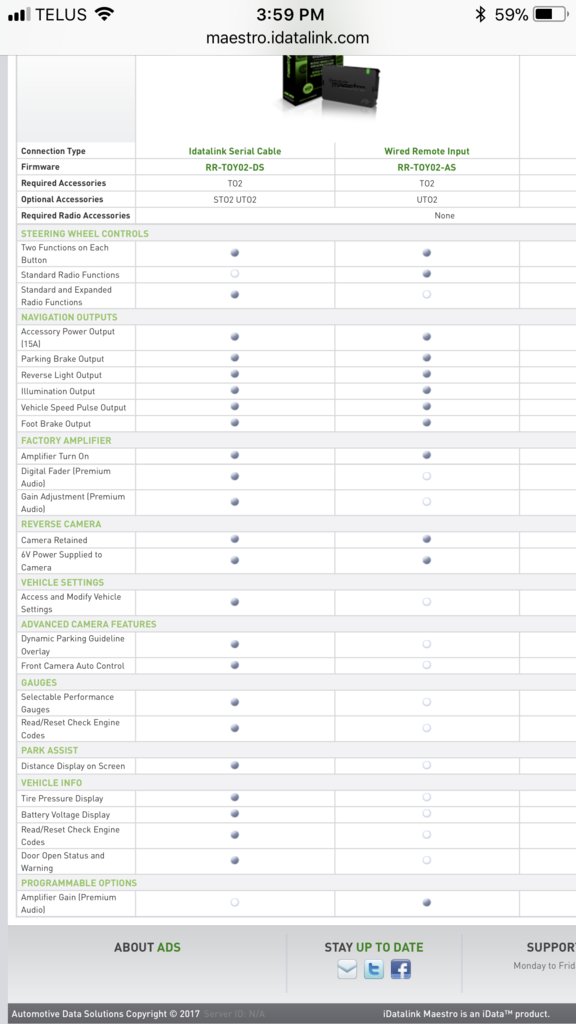Tap the Bluetooth status icon

[x=481, y=14]
